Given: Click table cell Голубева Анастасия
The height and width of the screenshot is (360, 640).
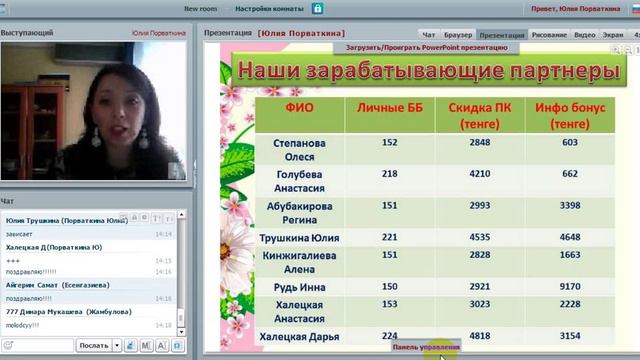Looking at the screenshot, I should pyautogui.click(x=300, y=181).
